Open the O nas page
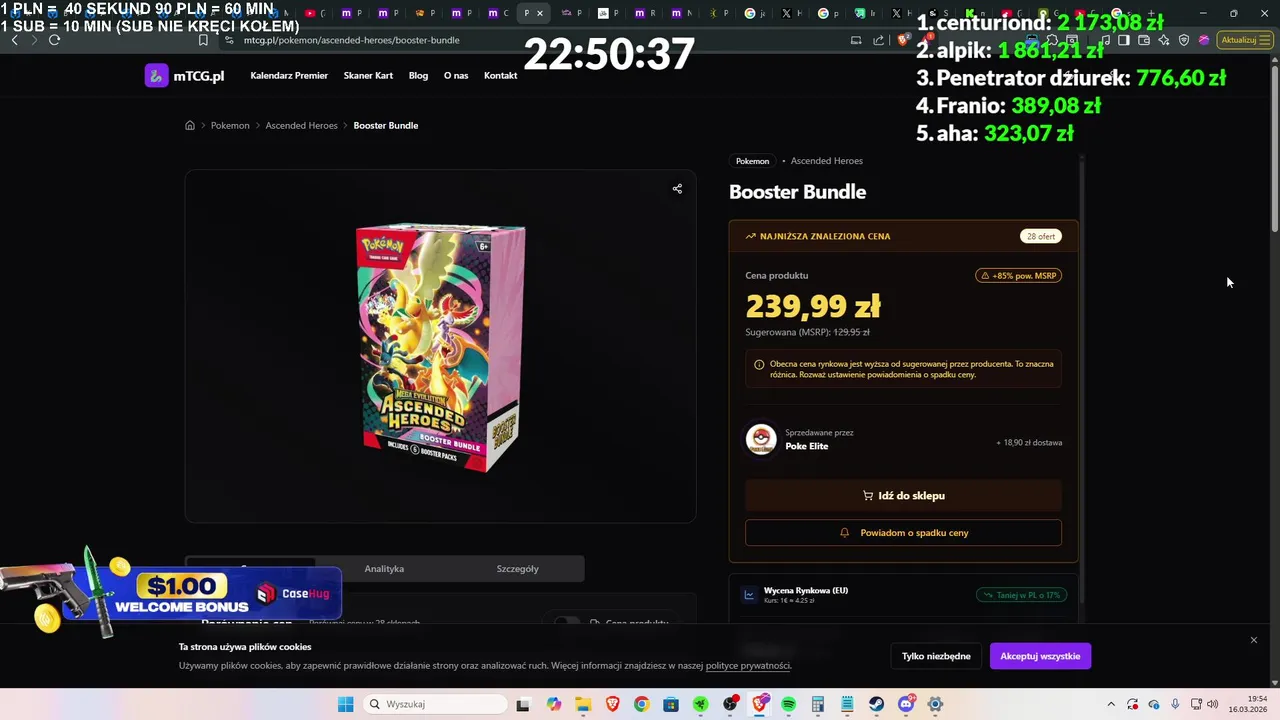The width and height of the screenshot is (1280, 720). (x=456, y=76)
